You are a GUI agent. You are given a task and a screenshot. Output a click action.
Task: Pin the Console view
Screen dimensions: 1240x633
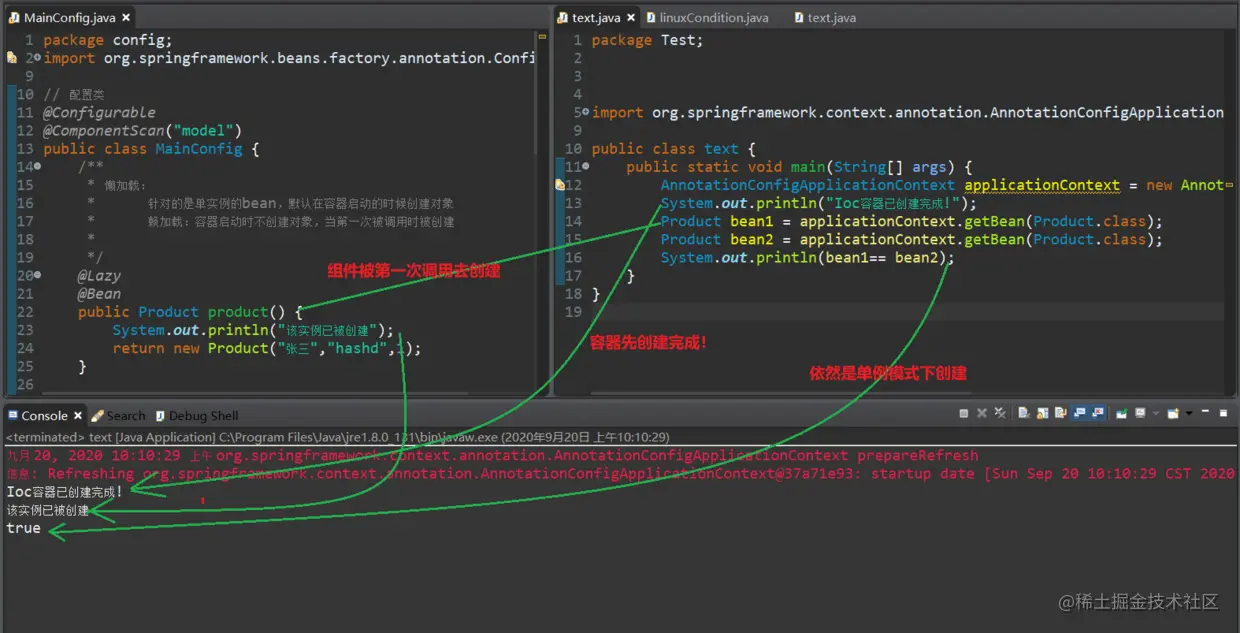click(x=1122, y=413)
